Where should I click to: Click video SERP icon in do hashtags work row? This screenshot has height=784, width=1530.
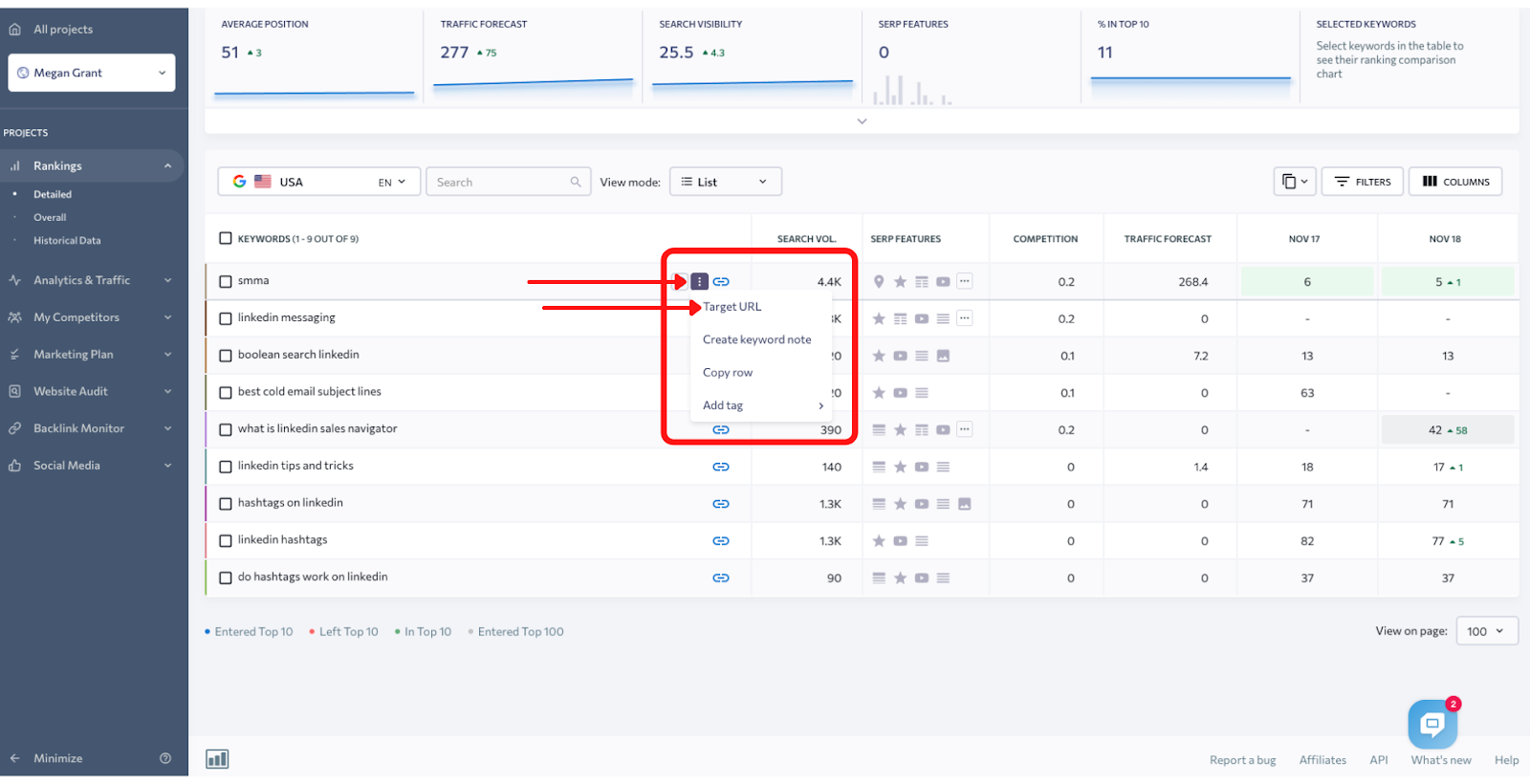[x=922, y=577]
